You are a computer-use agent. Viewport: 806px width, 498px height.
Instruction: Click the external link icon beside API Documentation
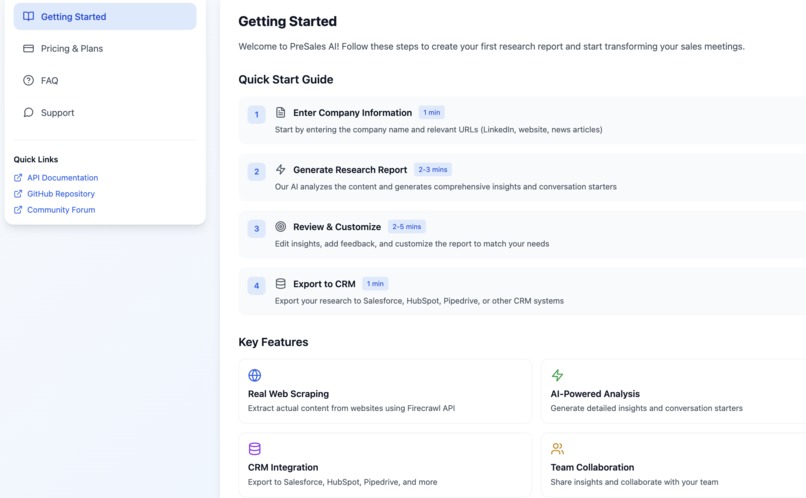(18, 178)
